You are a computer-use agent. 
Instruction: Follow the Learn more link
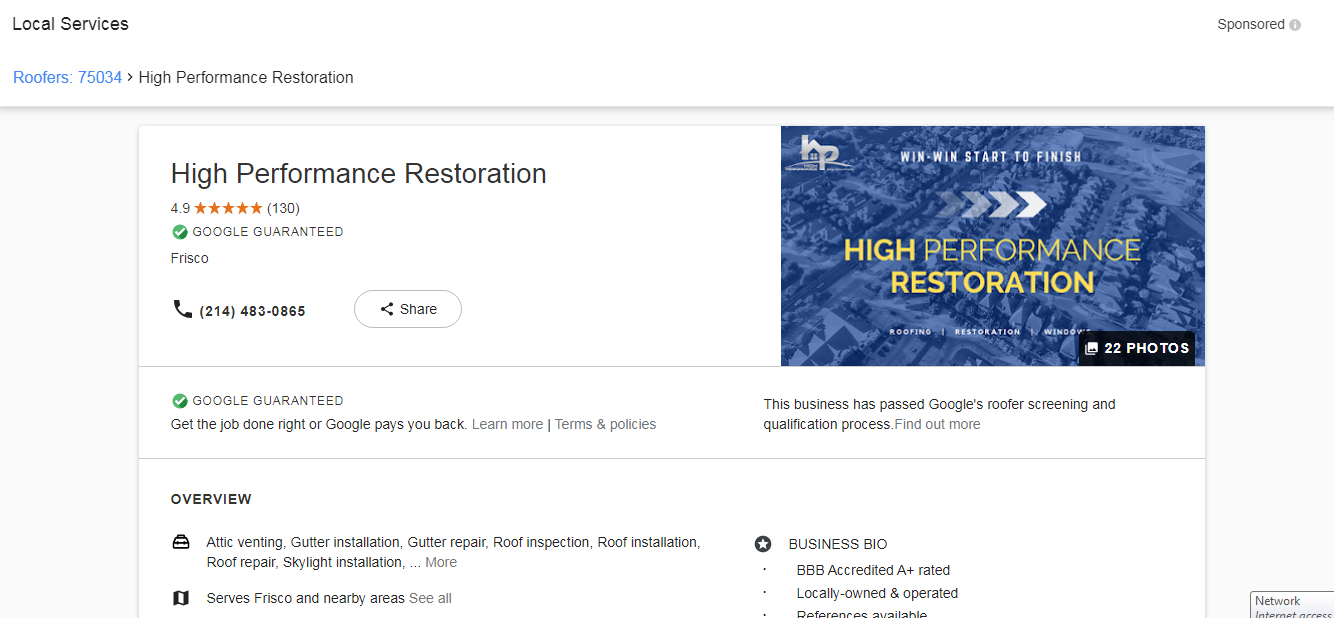pyautogui.click(x=507, y=424)
